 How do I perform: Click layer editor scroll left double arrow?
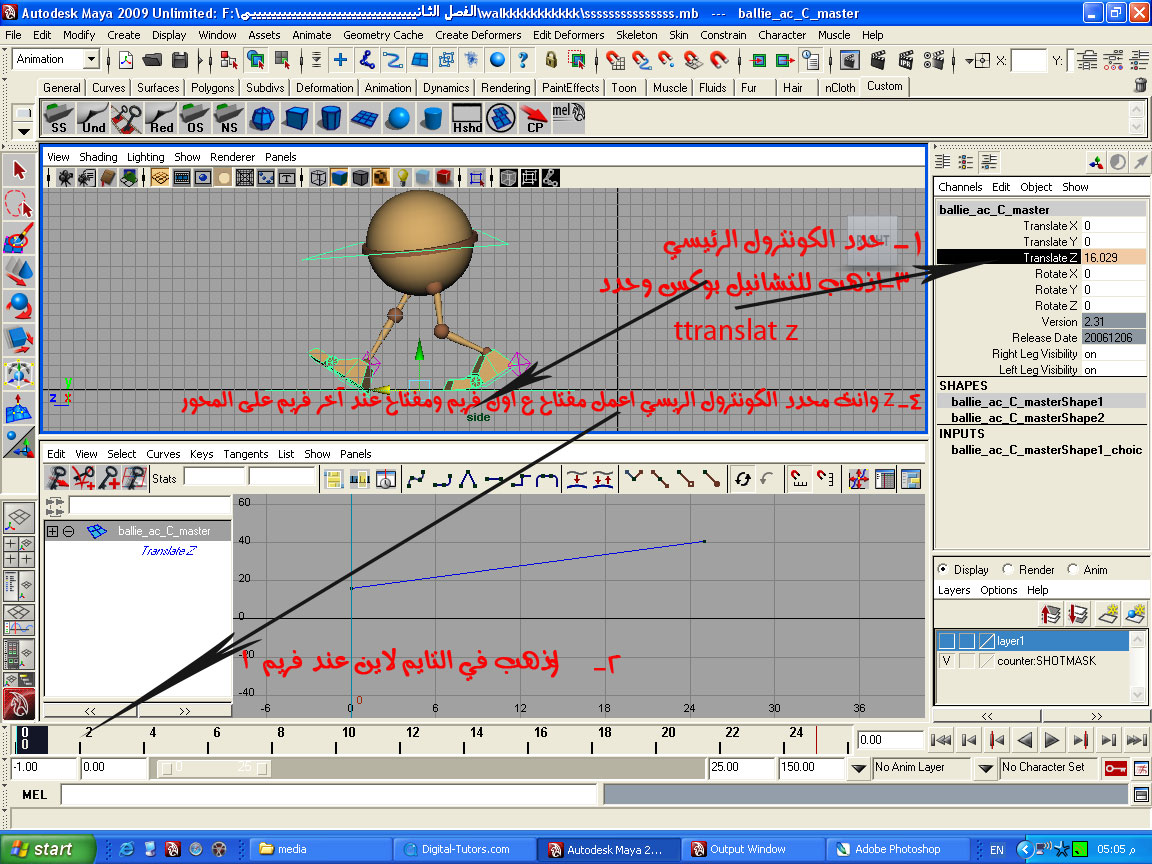click(x=987, y=716)
